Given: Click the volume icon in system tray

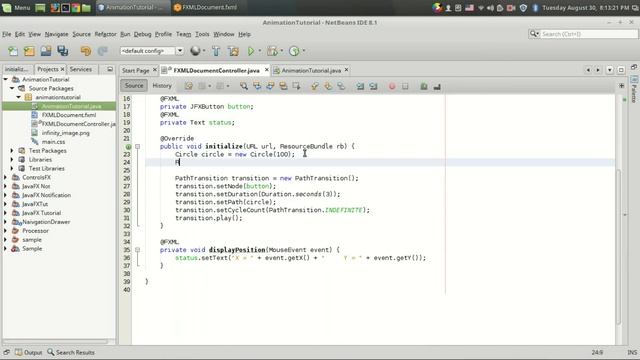Looking at the screenshot, I should point(490,8).
